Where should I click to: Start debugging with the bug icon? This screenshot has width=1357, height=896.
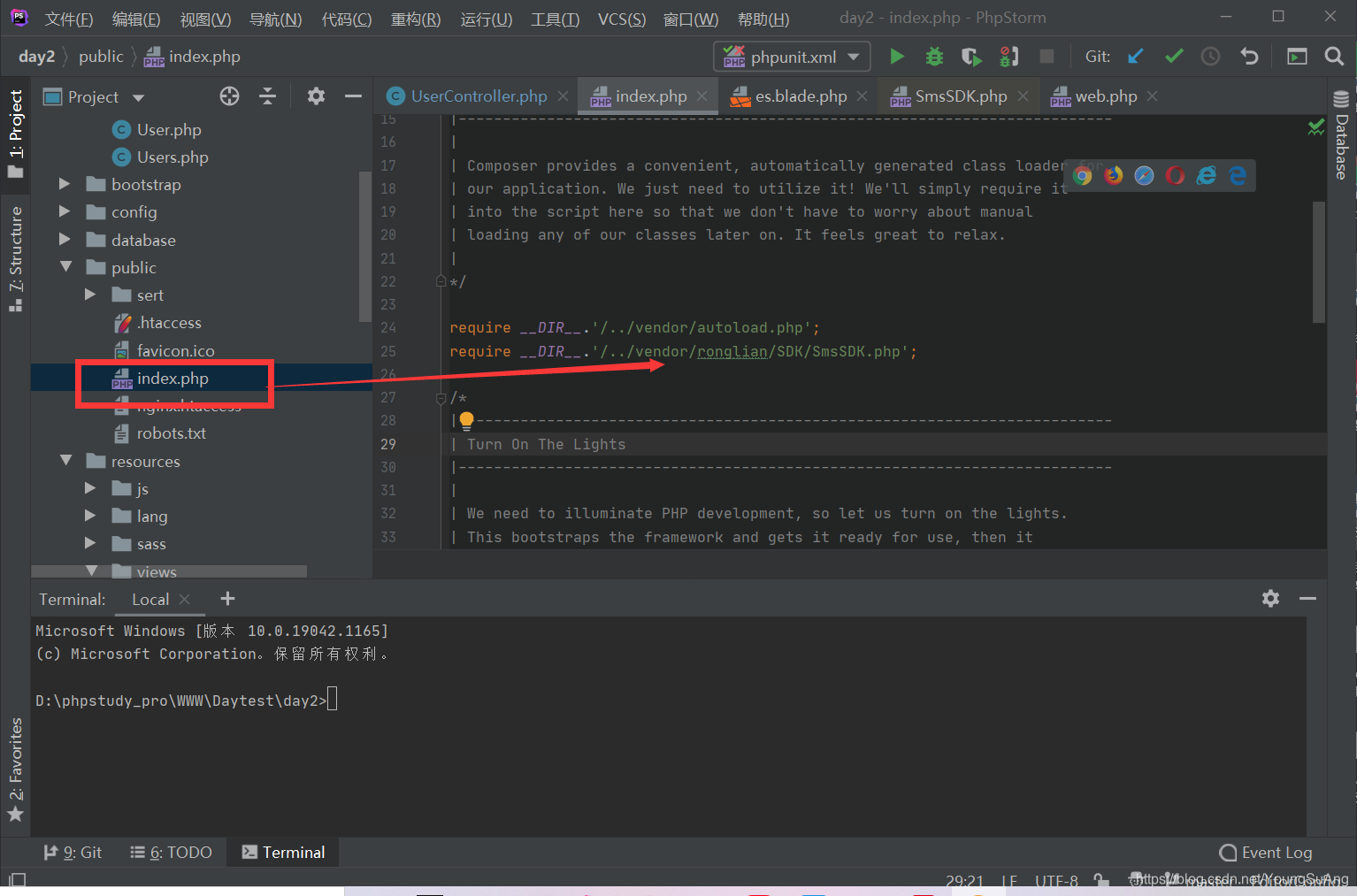coord(934,57)
